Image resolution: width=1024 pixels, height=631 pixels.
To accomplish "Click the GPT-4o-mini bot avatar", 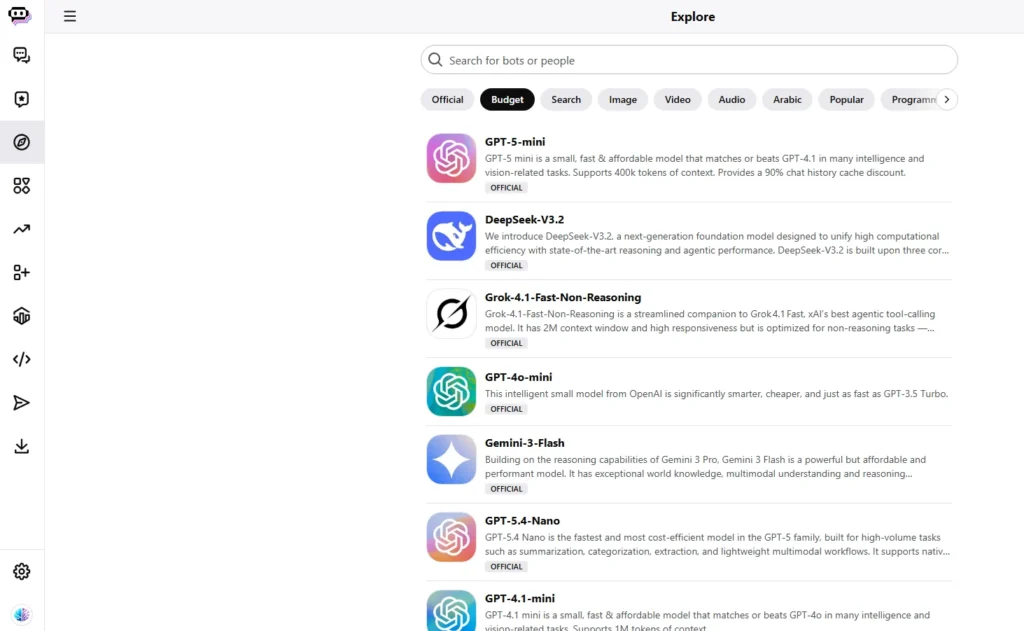I will [451, 391].
